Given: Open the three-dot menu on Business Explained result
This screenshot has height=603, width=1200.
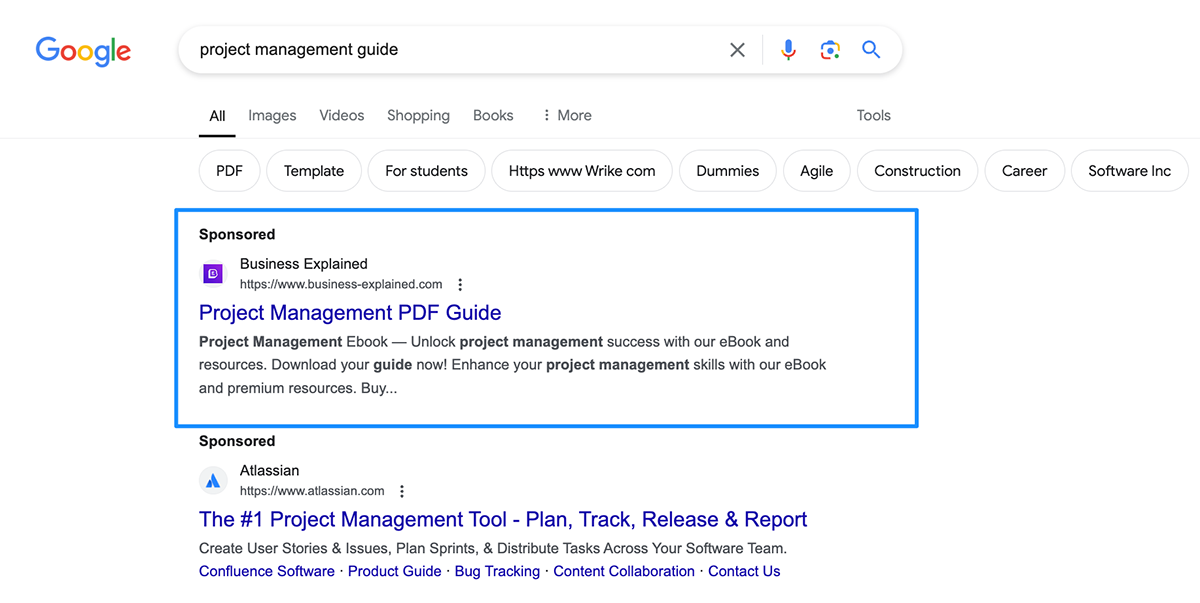Looking at the screenshot, I should tap(459, 284).
